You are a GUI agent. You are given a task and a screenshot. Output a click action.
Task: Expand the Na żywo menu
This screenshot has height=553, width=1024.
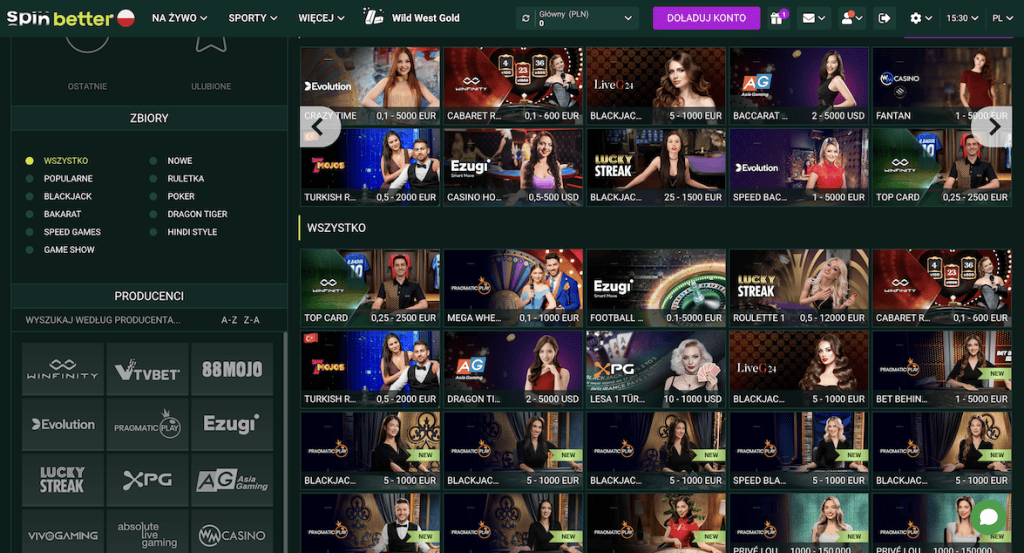[180, 18]
